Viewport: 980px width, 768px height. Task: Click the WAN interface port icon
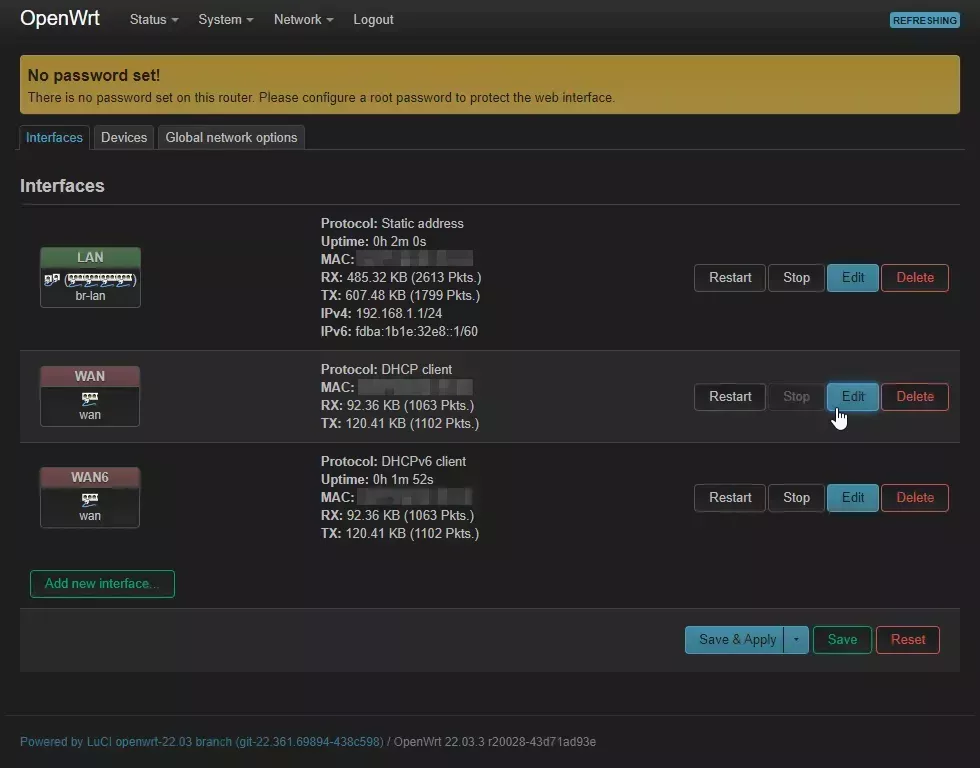(90, 398)
